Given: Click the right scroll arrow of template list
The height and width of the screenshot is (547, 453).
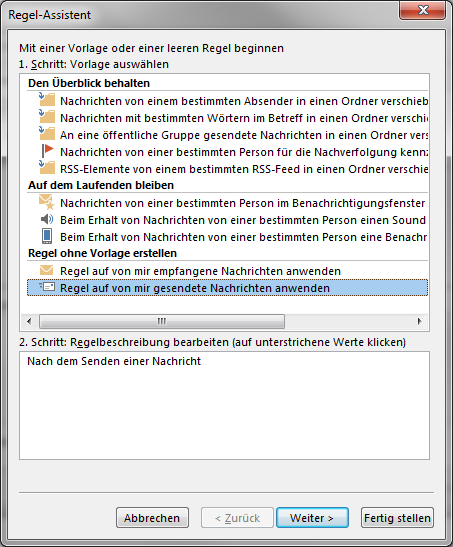Looking at the screenshot, I should 420,321.
